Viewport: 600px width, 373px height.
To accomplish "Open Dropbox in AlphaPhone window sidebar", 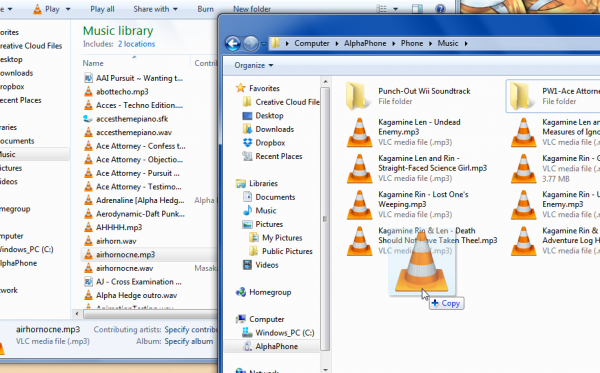I will pyautogui.click(x=264, y=143).
